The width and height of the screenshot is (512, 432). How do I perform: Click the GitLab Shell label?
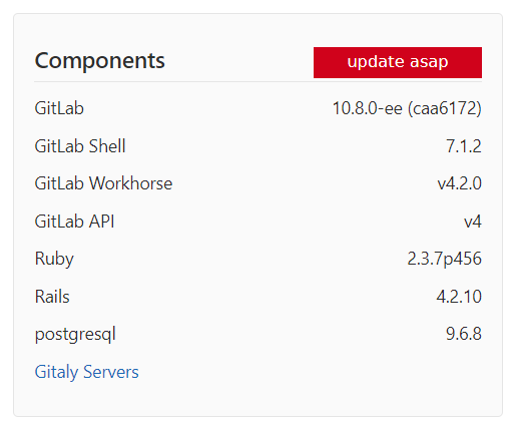click(x=80, y=146)
